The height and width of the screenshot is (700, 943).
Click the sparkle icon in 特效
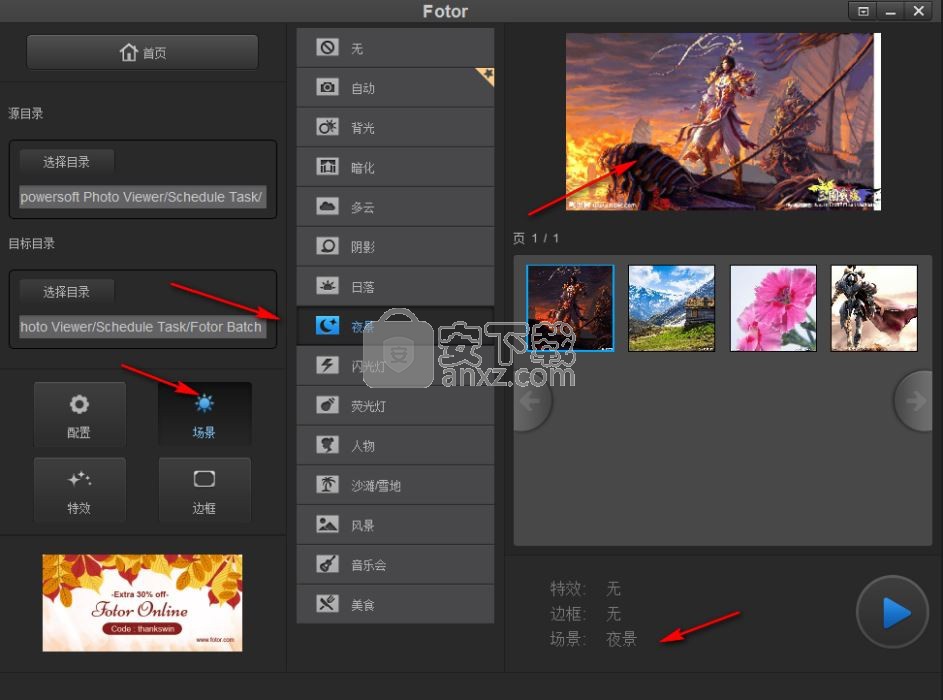tap(79, 479)
